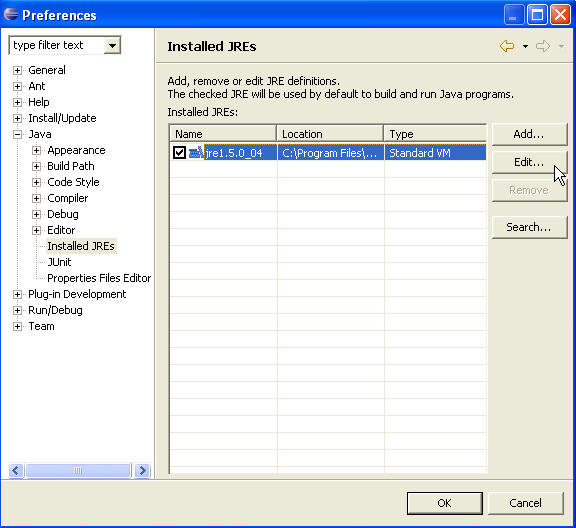Click the Add... button
This screenshot has height=528, width=576.
(x=529, y=134)
